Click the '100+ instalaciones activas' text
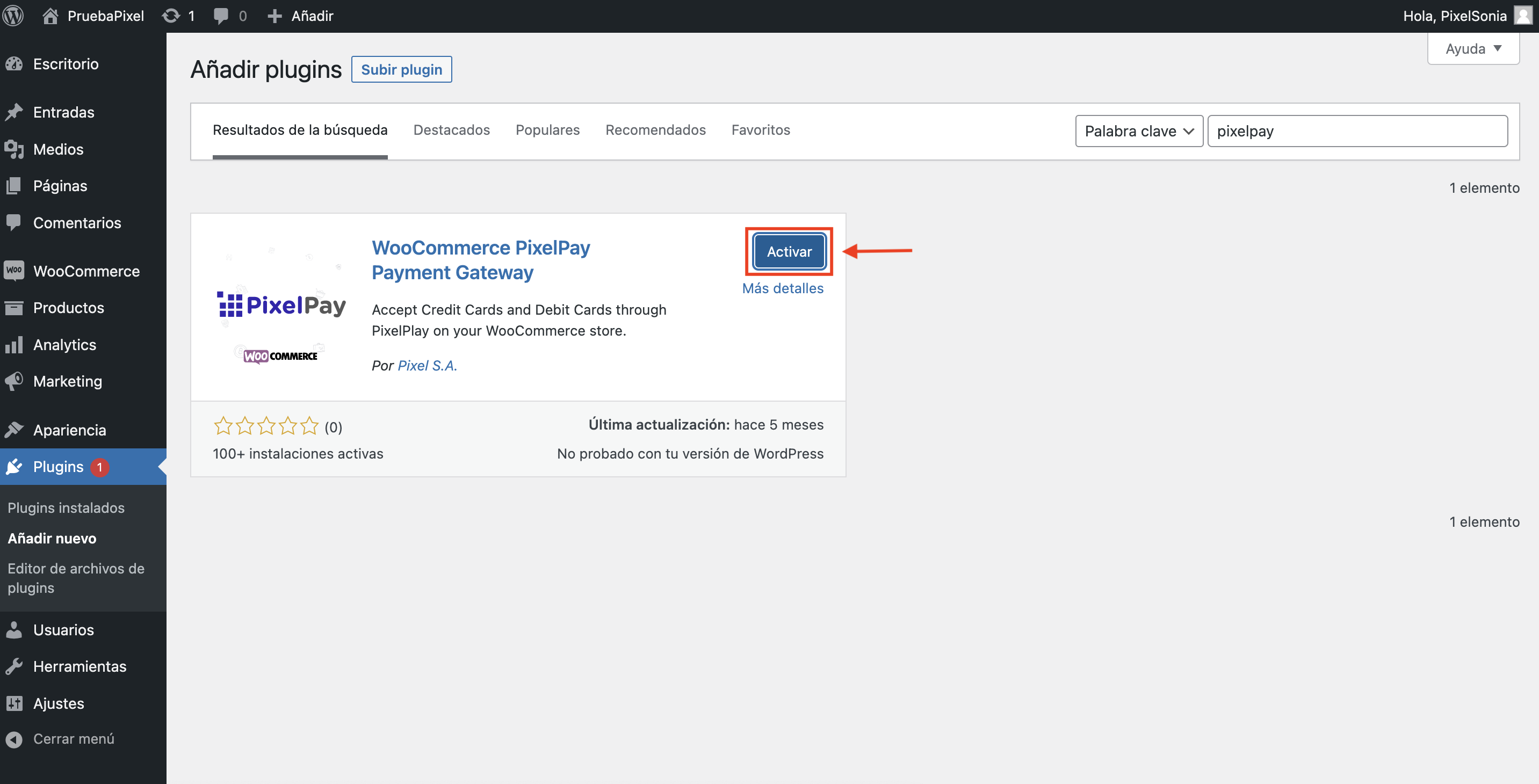1539x784 pixels. [298, 454]
